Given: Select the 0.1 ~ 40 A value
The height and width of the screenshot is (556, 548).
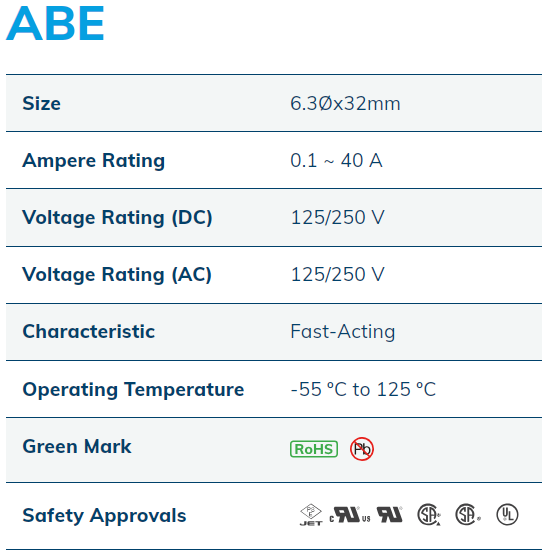Looking at the screenshot, I should (336, 160).
